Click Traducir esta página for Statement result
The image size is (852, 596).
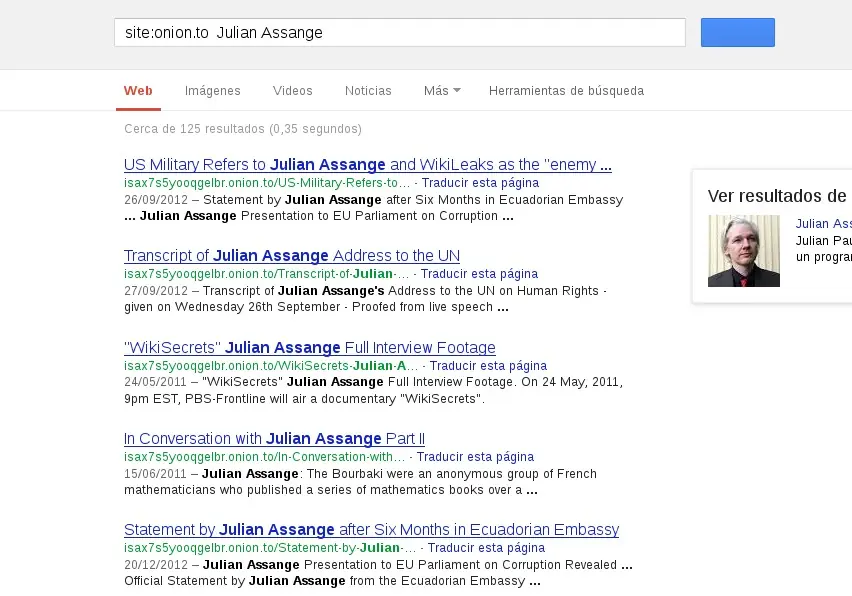point(486,548)
